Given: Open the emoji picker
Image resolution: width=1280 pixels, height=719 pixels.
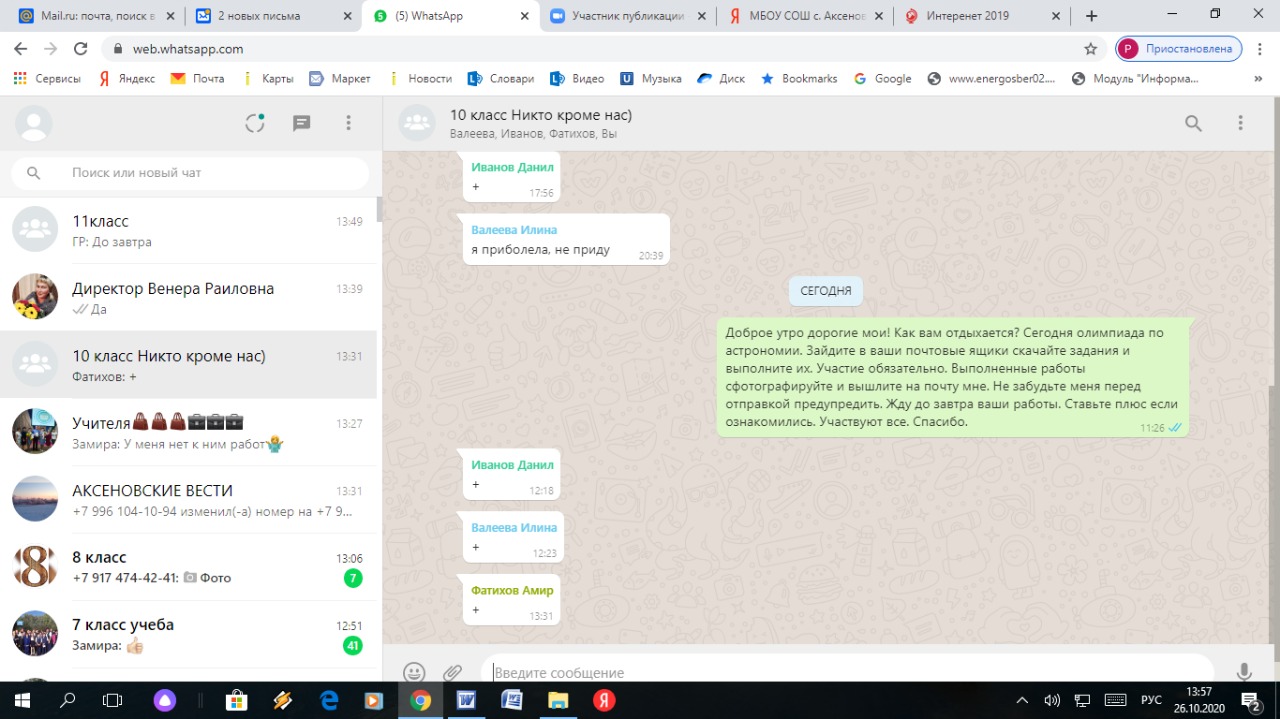Looking at the screenshot, I should [414, 673].
